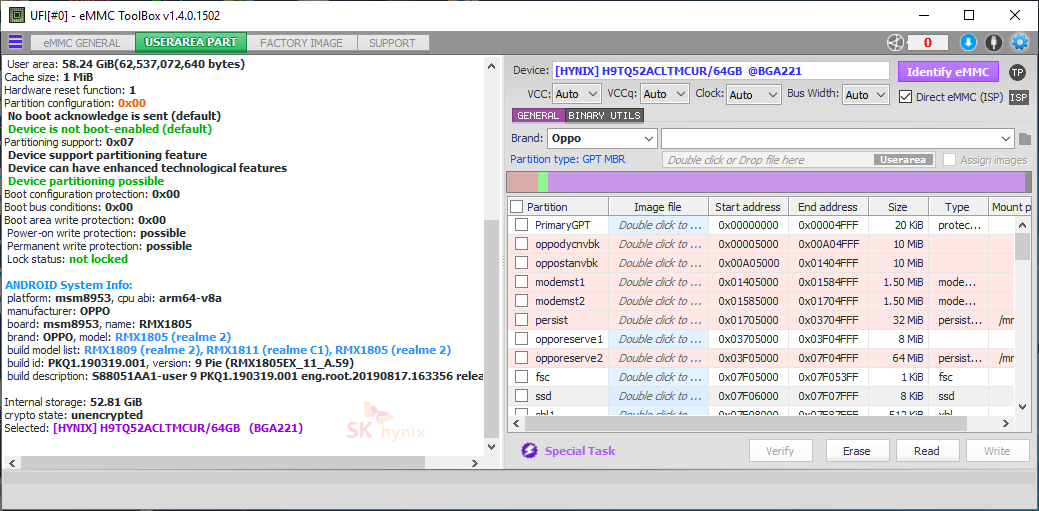Click the globe network icon
The width and height of the screenshot is (1039, 511).
(x=895, y=42)
